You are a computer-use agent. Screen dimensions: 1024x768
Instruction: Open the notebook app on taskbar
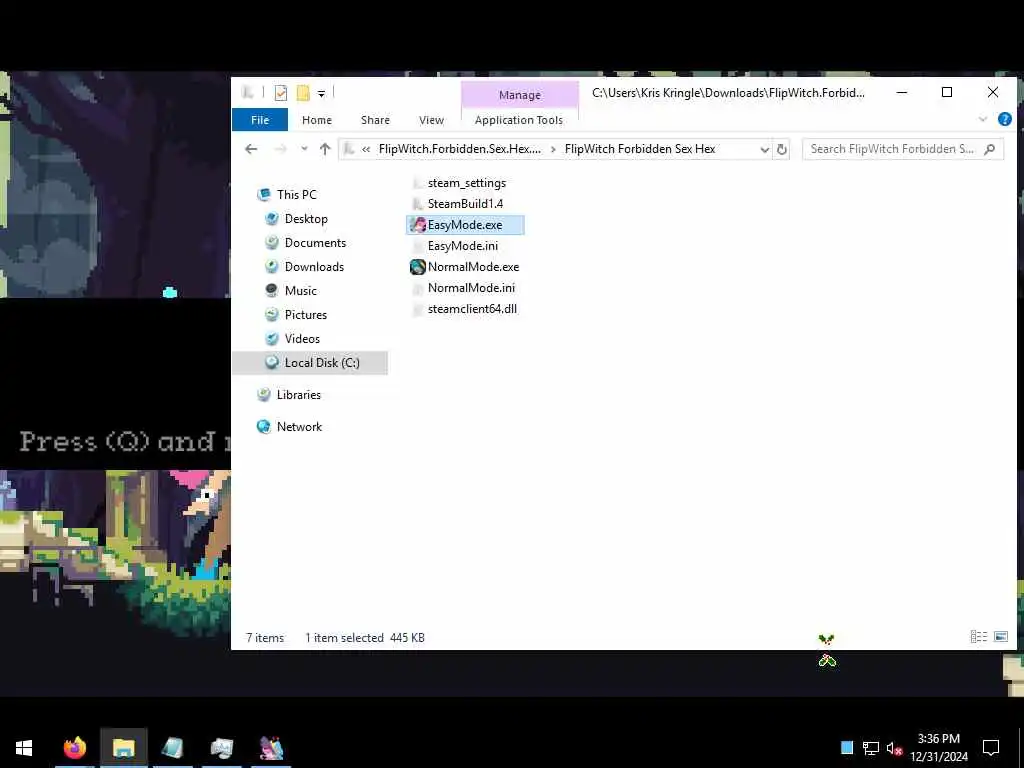(x=172, y=748)
